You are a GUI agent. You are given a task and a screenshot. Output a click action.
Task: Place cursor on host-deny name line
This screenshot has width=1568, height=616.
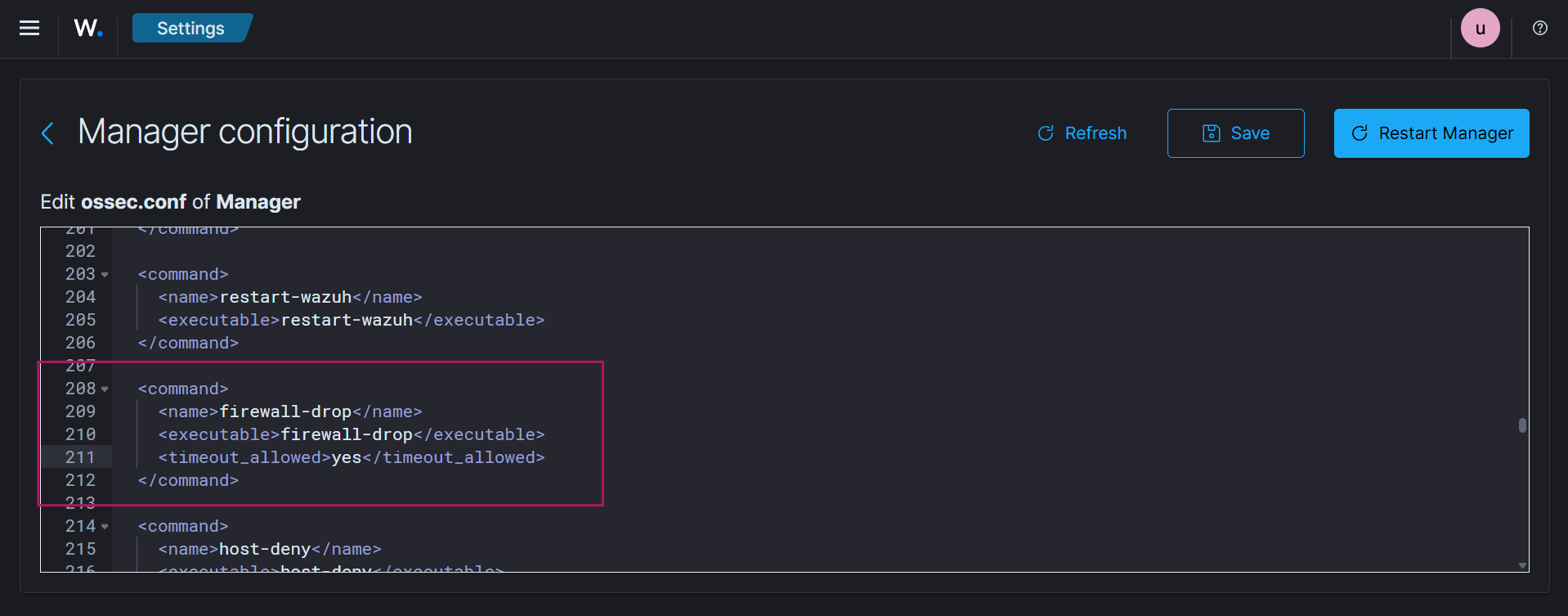265,550
